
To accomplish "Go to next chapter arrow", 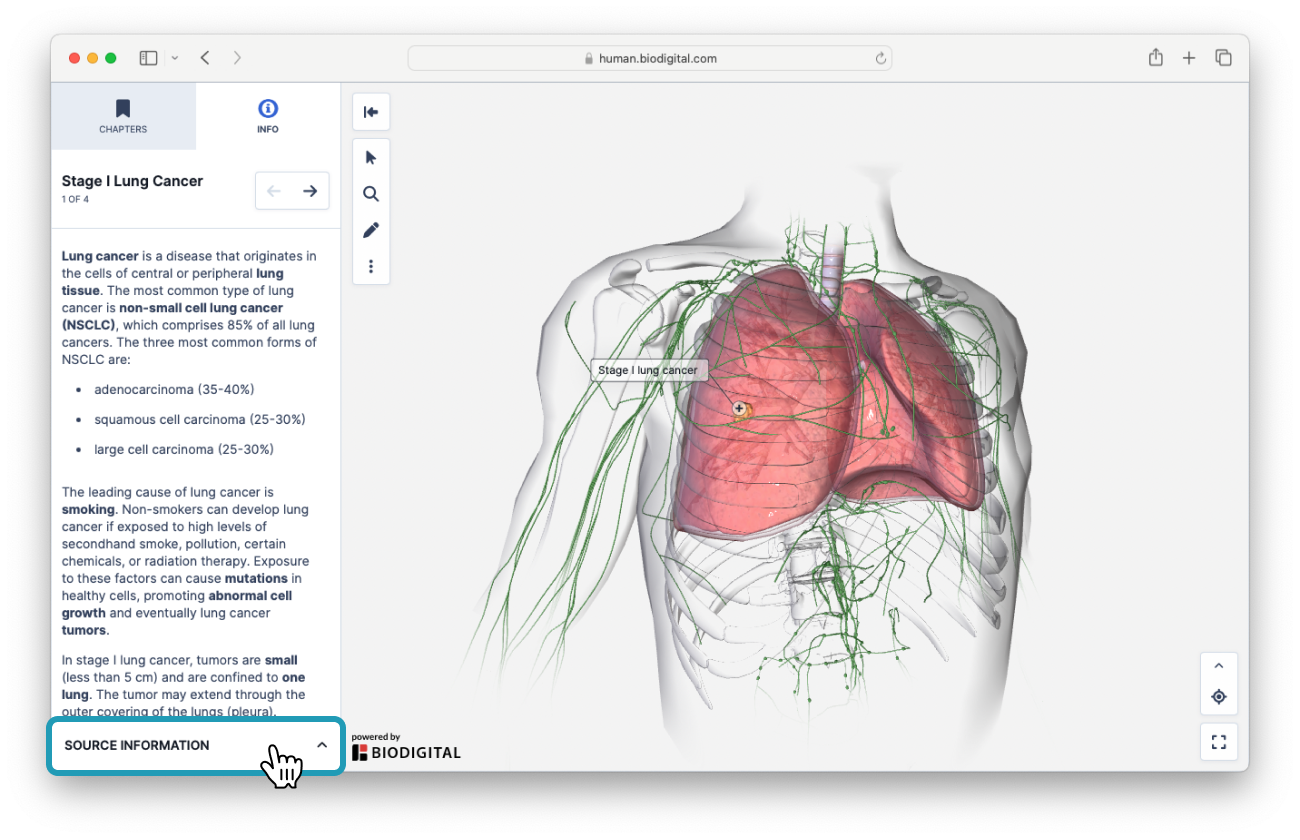I will tap(310, 191).
